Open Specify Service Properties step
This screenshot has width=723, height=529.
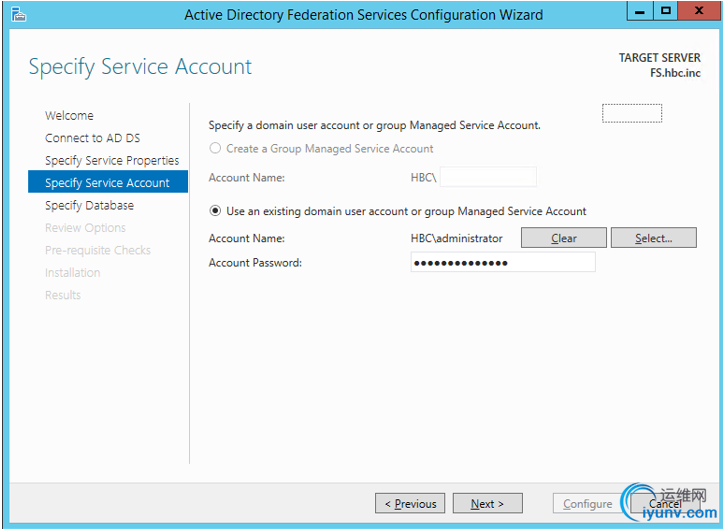112,160
